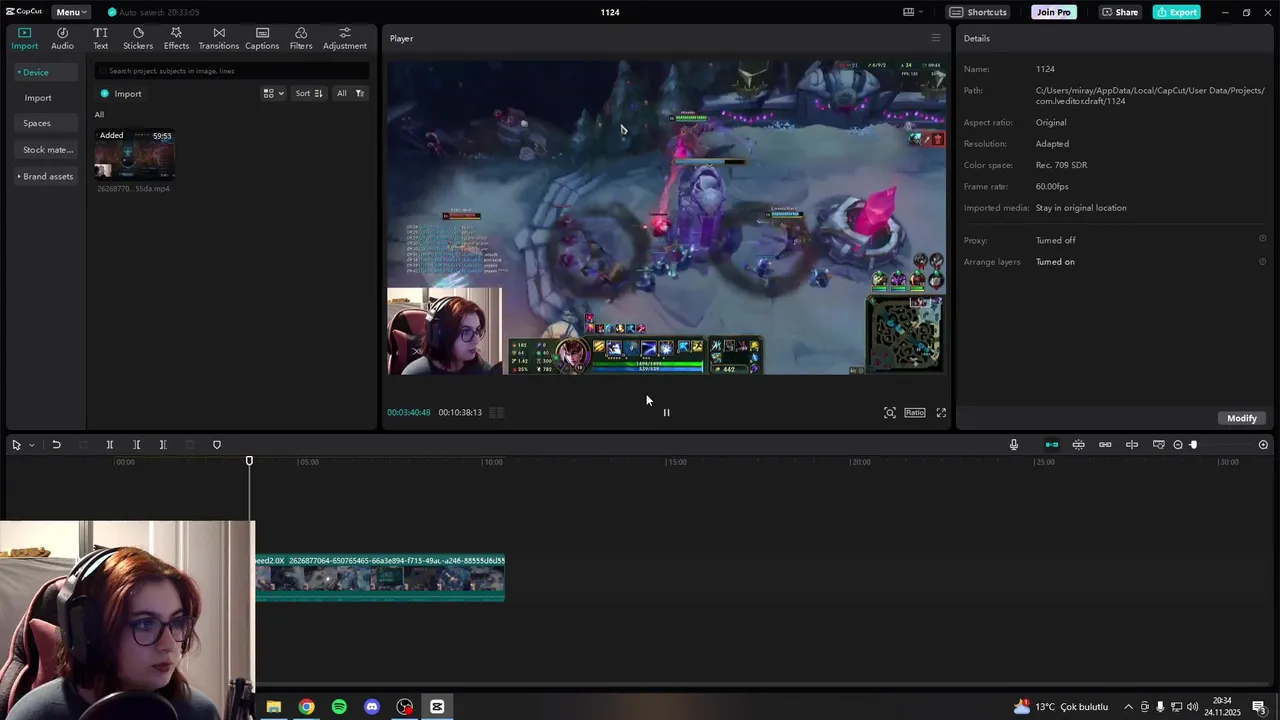Screen dimensions: 1280x720
Task: Pause video playback in player
Action: click(x=666, y=412)
